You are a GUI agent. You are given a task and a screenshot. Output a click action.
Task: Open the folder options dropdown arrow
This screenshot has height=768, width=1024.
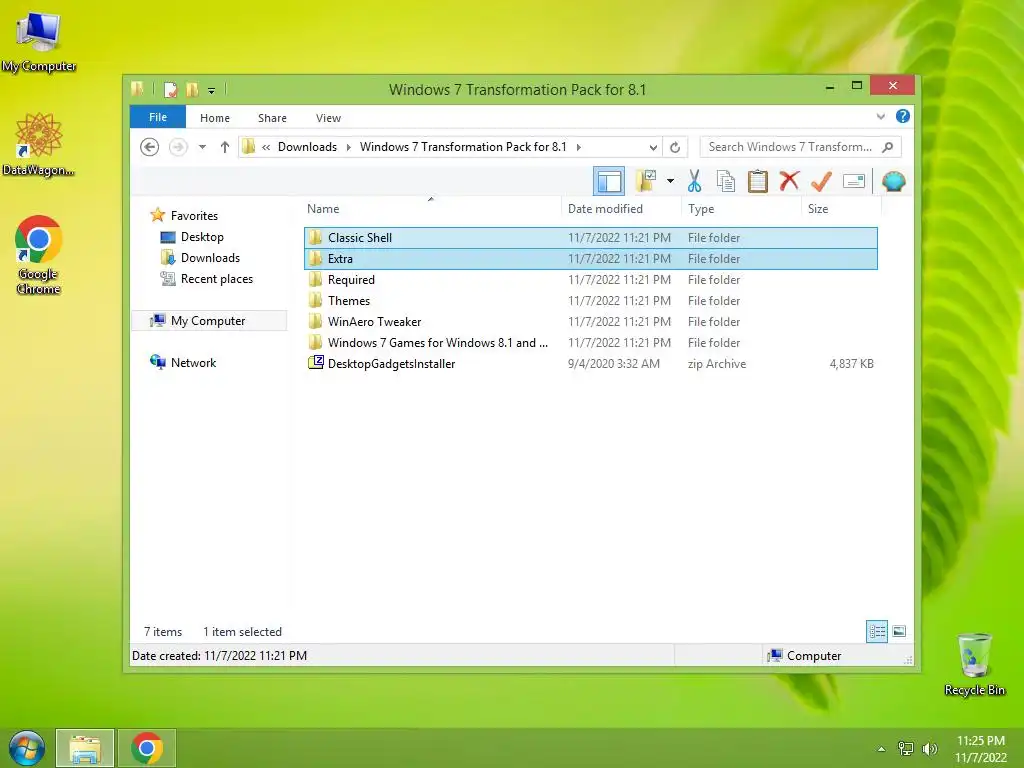(x=670, y=181)
